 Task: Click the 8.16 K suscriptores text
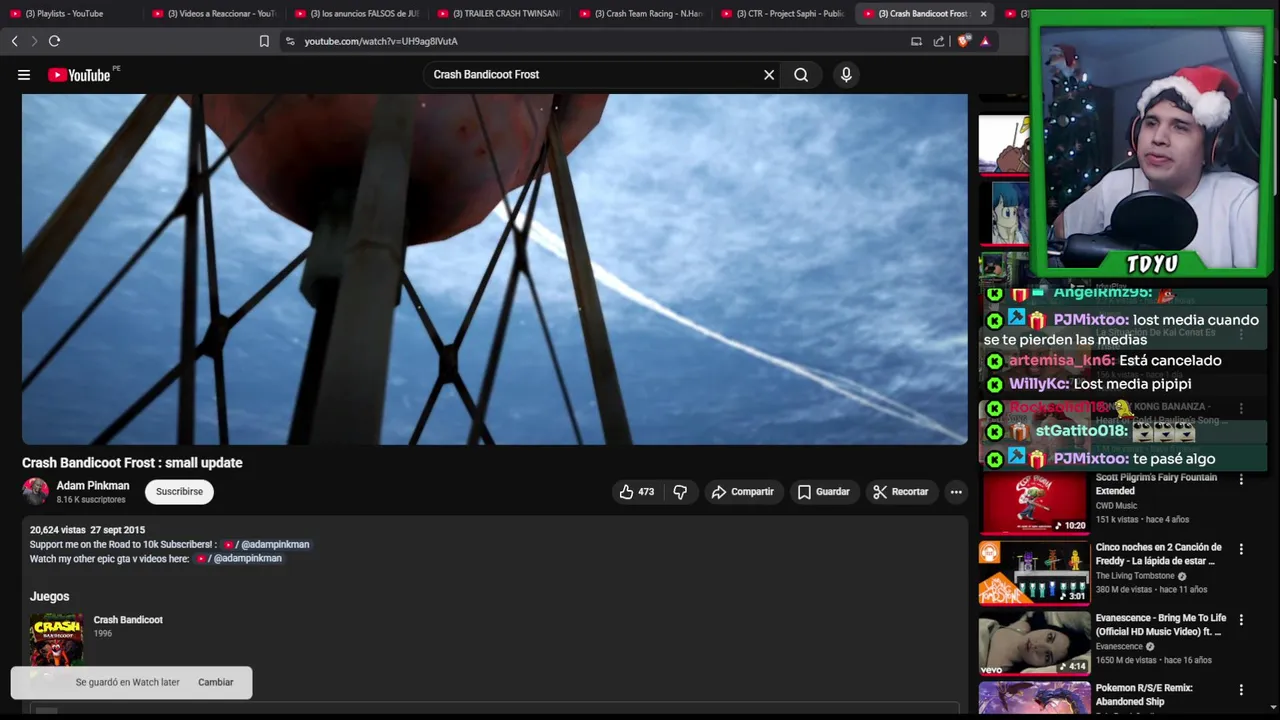[x=91, y=500]
